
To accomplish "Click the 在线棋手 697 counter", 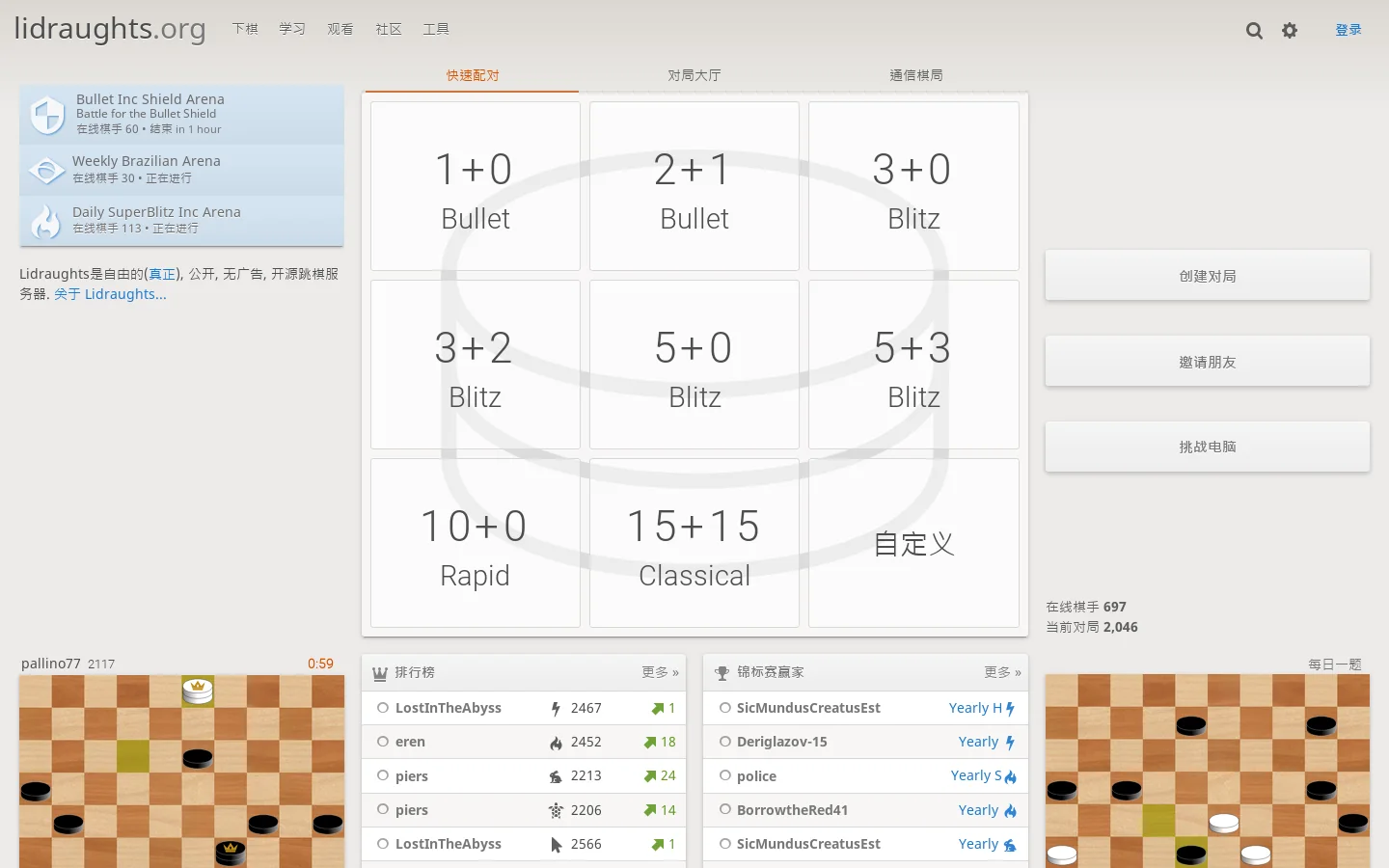I will [x=1086, y=607].
